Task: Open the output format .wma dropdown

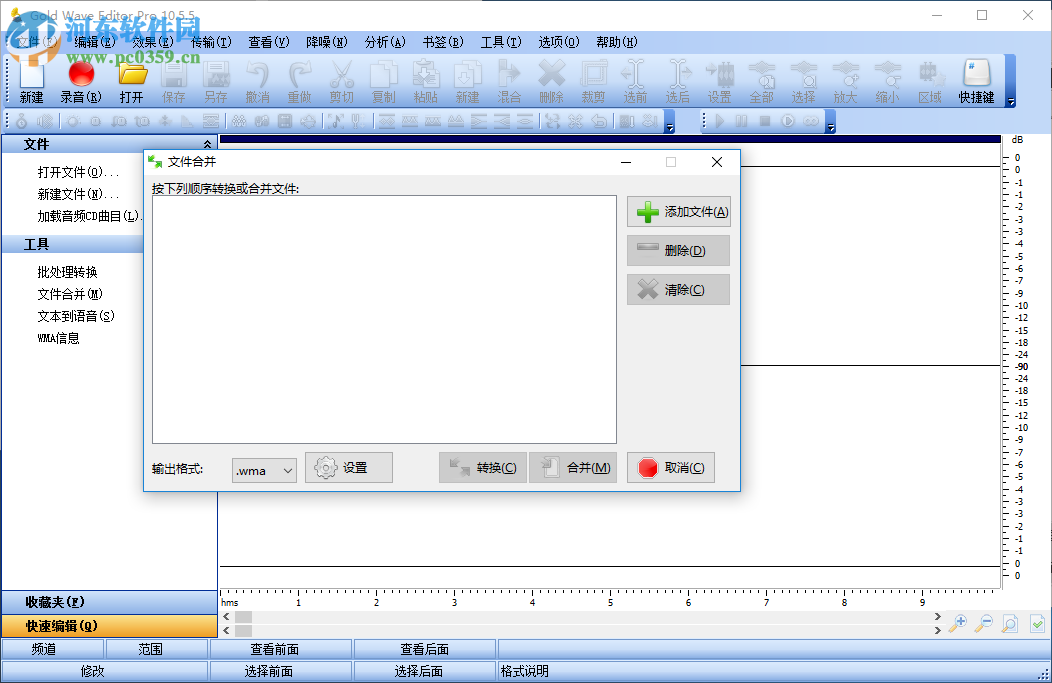Action: click(x=264, y=470)
